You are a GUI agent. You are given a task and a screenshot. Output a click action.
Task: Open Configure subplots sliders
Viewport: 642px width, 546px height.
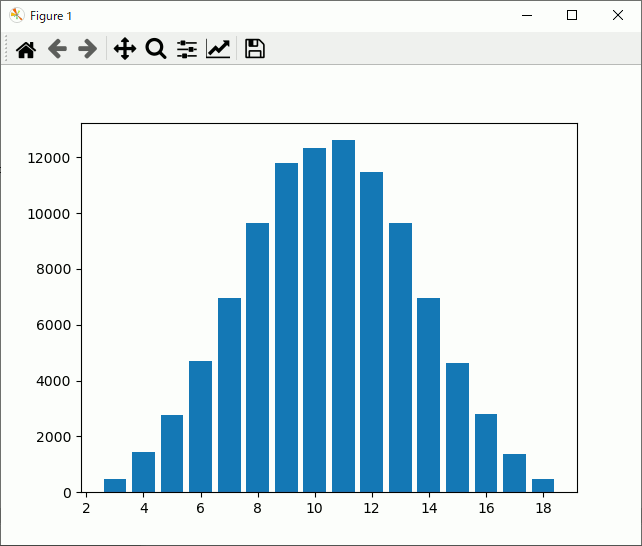(187, 49)
